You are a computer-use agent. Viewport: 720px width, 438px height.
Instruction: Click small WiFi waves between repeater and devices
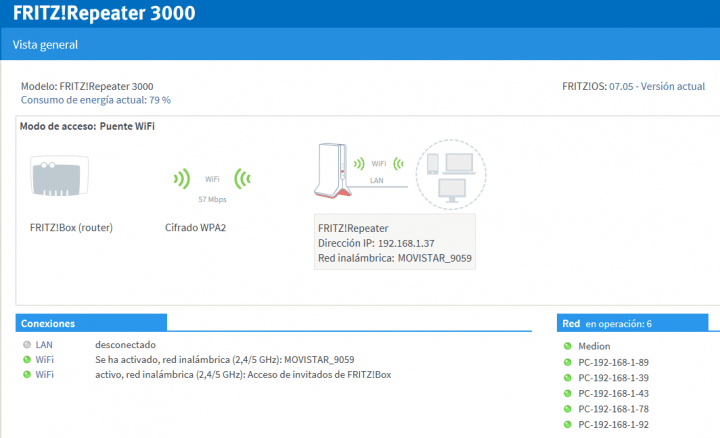[379, 163]
